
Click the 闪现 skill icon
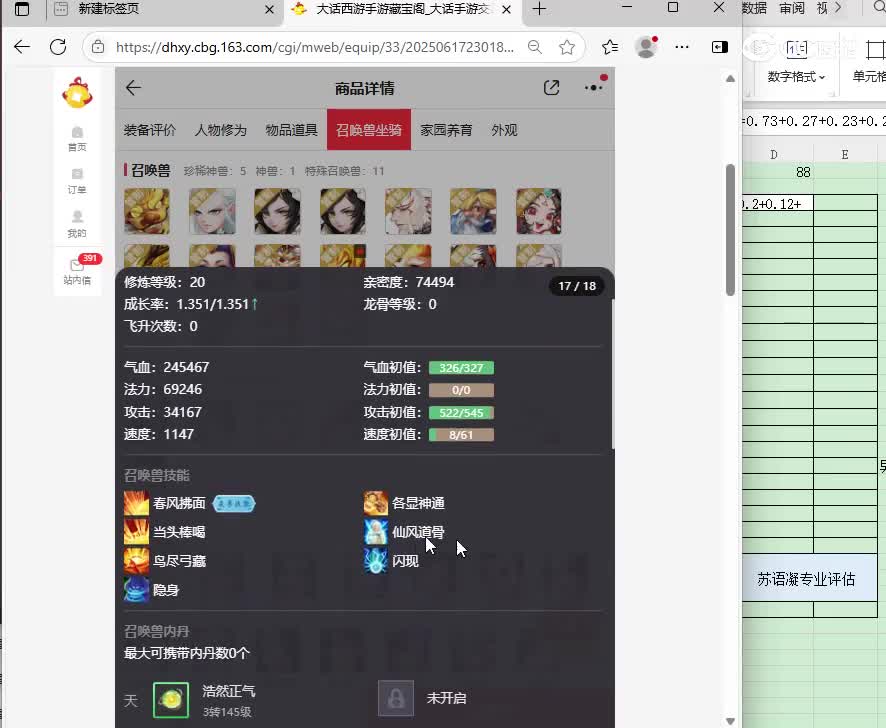pyautogui.click(x=376, y=561)
